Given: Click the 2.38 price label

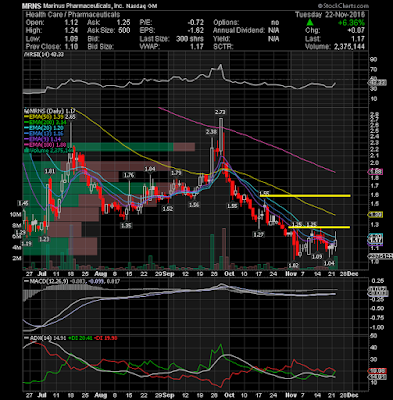Looking at the screenshot, I should click(x=211, y=132).
